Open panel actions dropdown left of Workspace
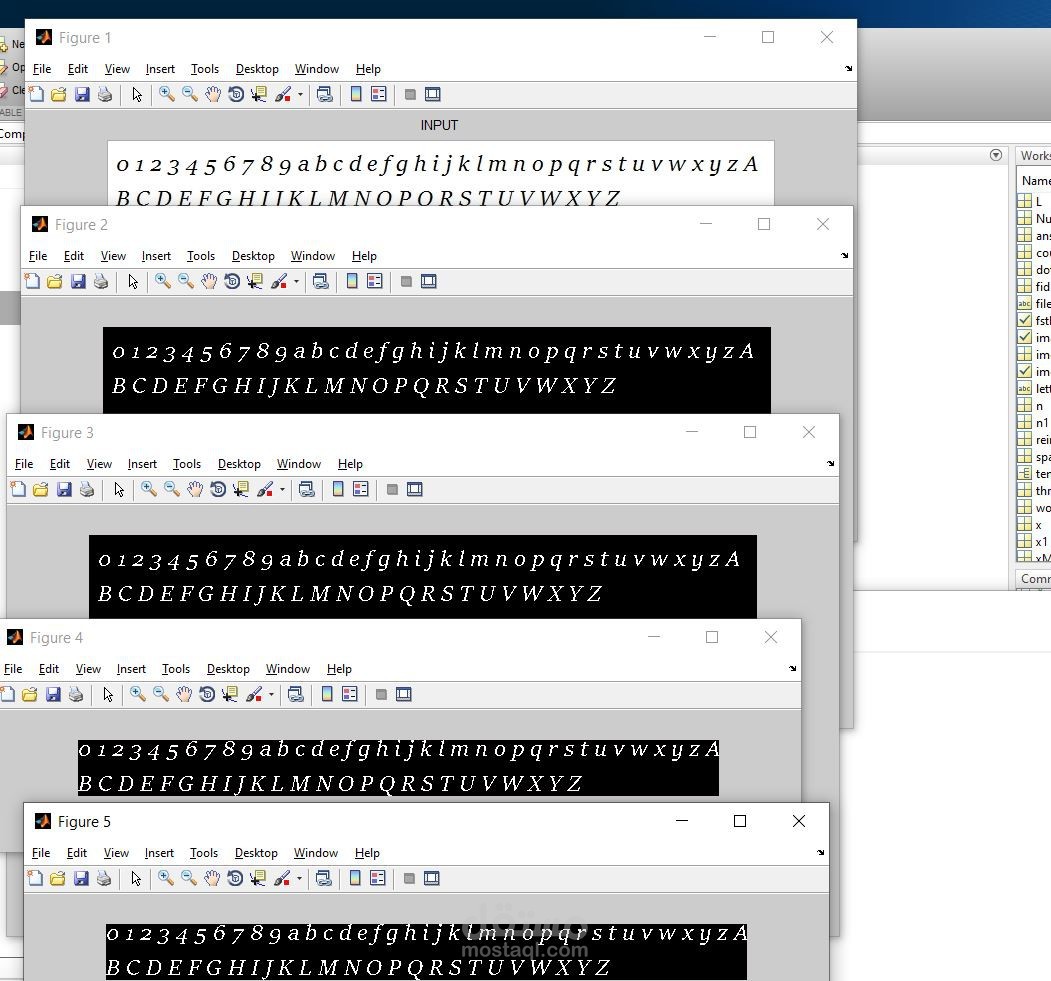The image size is (1051, 981). (x=995, y=155)
